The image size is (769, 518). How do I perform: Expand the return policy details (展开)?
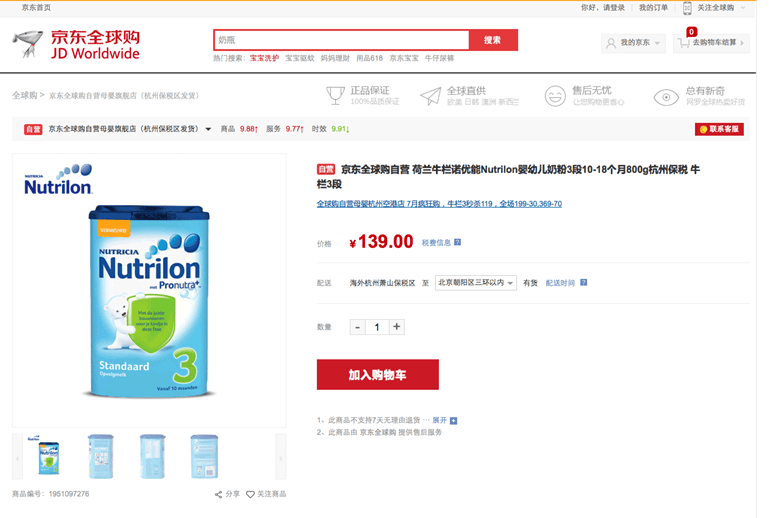pos(445,420)
